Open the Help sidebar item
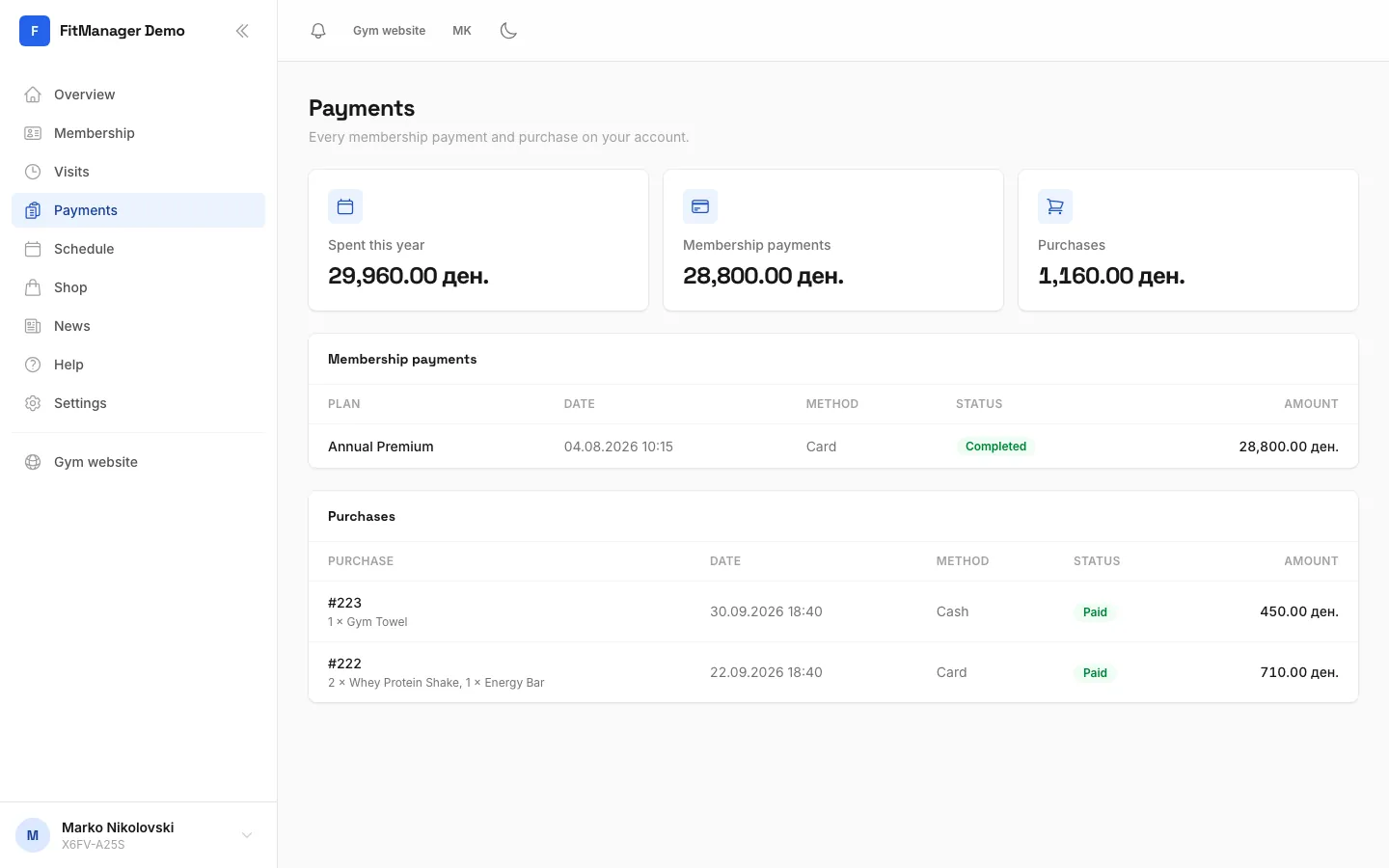Viewport: 1389px width, 868px height. 138,365
